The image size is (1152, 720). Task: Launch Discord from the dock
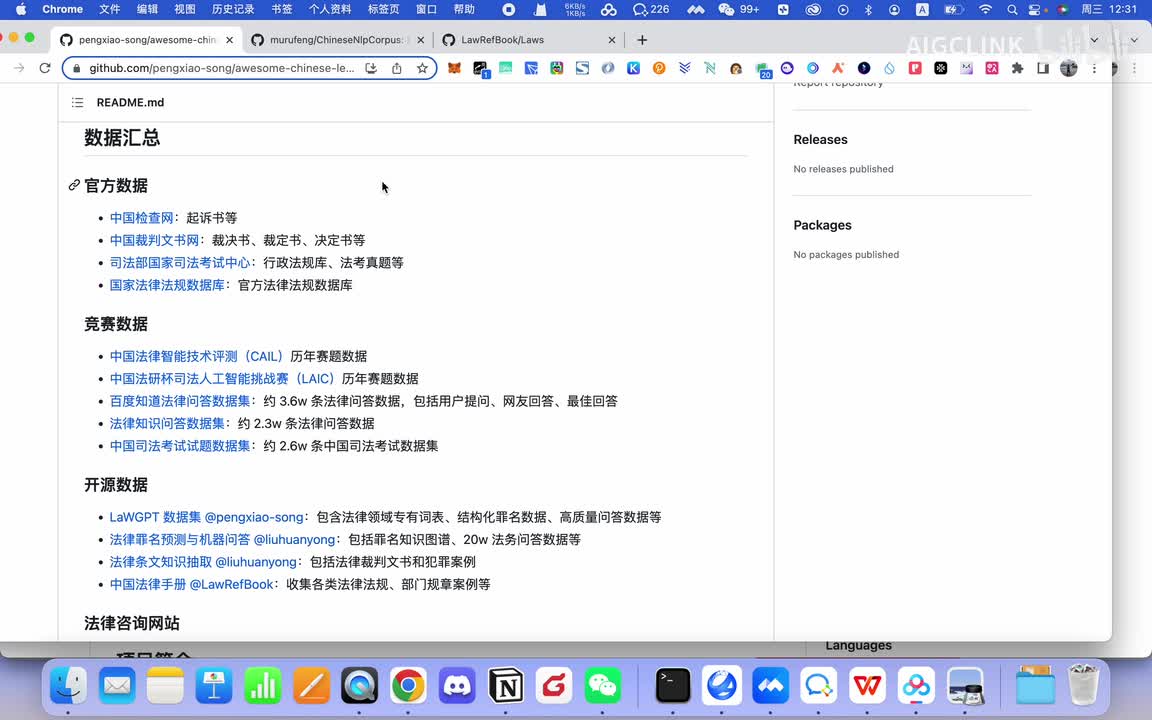[457, 686]
